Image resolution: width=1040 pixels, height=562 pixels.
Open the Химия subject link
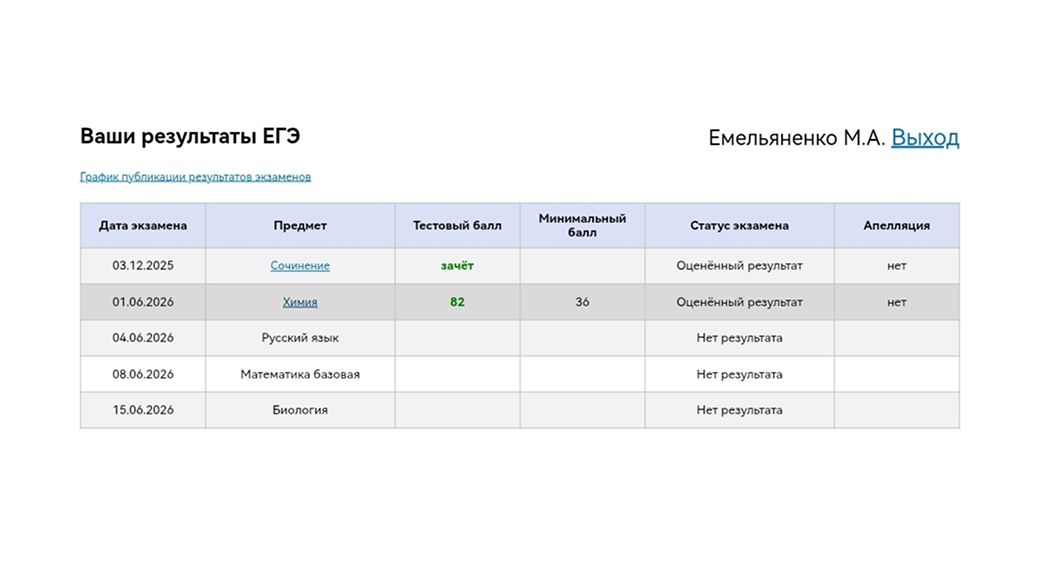tap(300, 302)
